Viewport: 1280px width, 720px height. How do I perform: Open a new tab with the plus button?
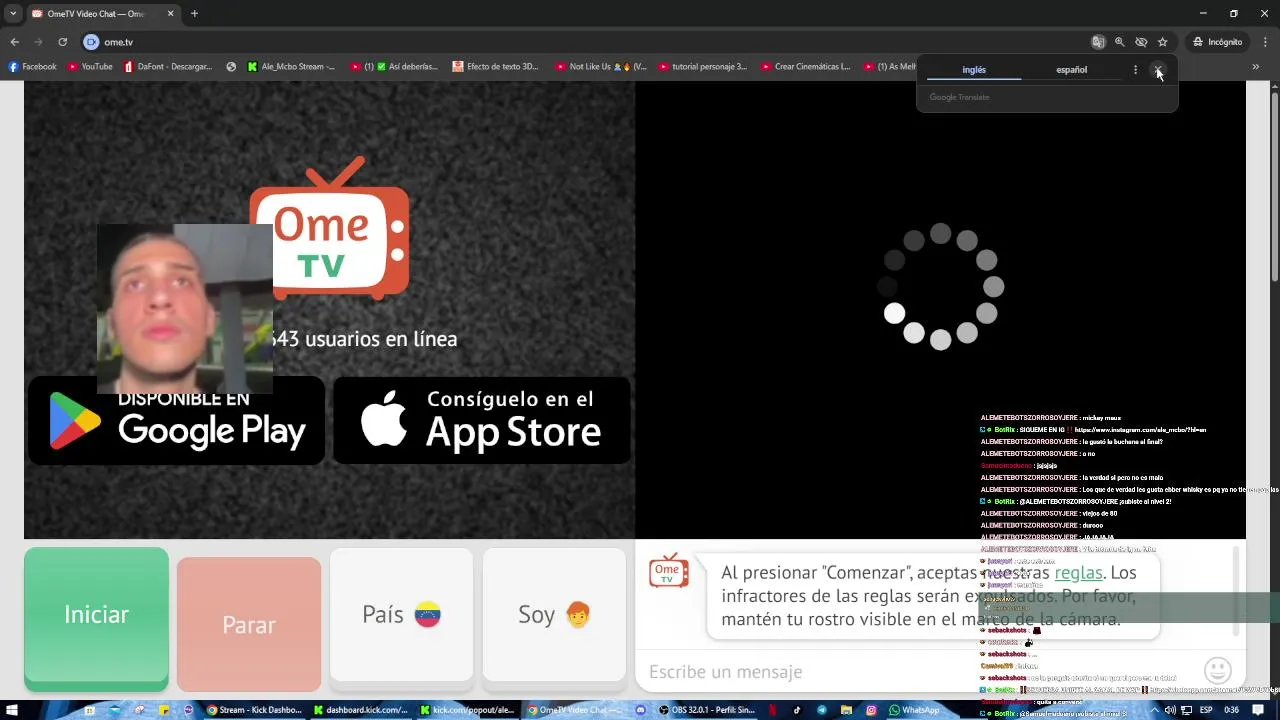194,14
